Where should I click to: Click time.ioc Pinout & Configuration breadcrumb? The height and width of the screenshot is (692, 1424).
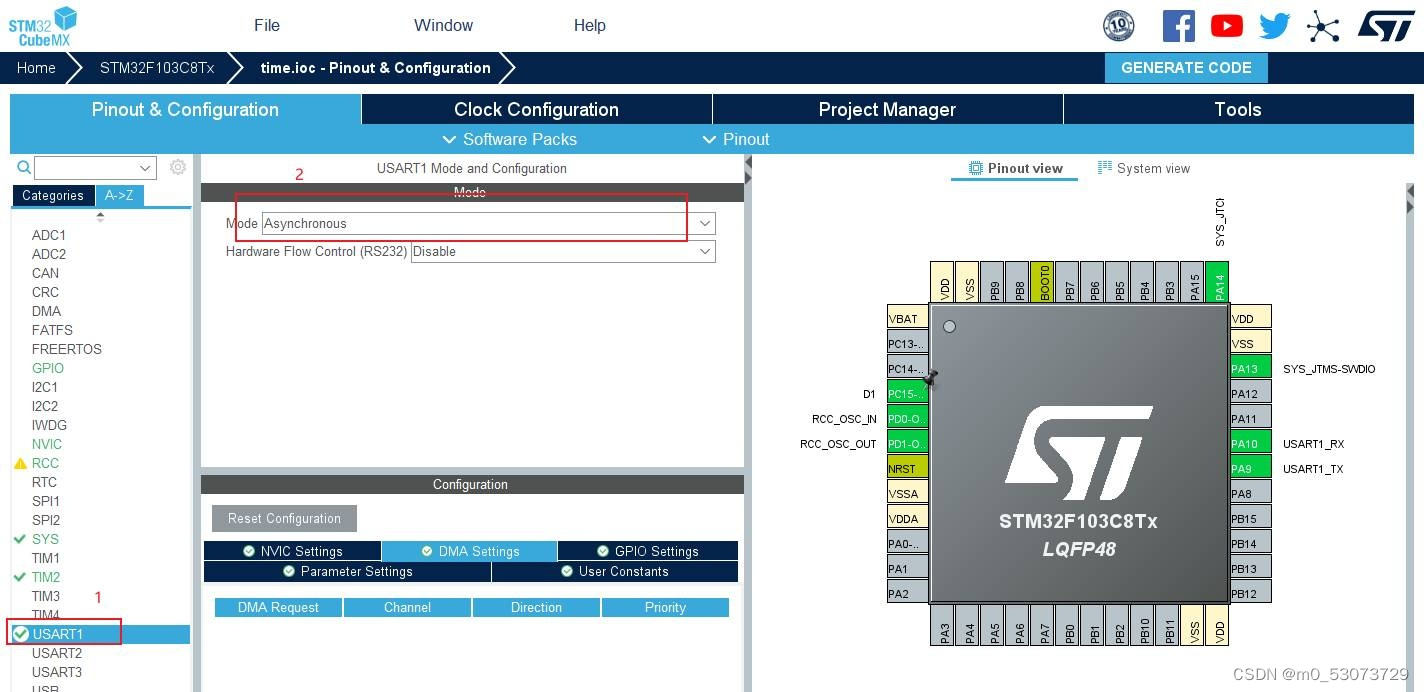tap(375, 68)
